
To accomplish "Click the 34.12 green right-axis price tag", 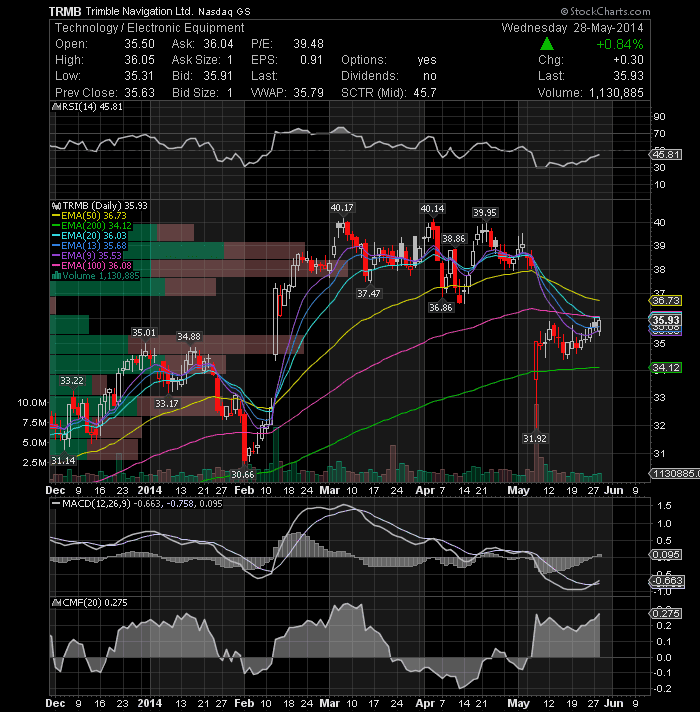I will point(666,367).
